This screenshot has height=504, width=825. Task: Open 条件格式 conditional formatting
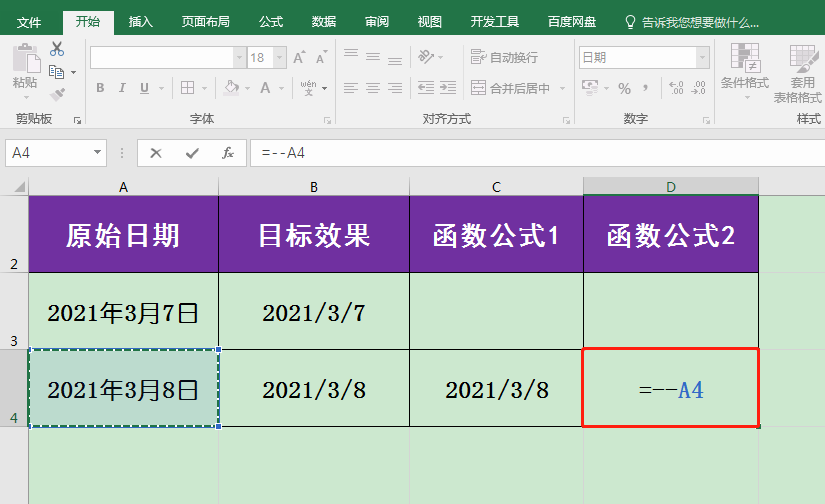744,71
